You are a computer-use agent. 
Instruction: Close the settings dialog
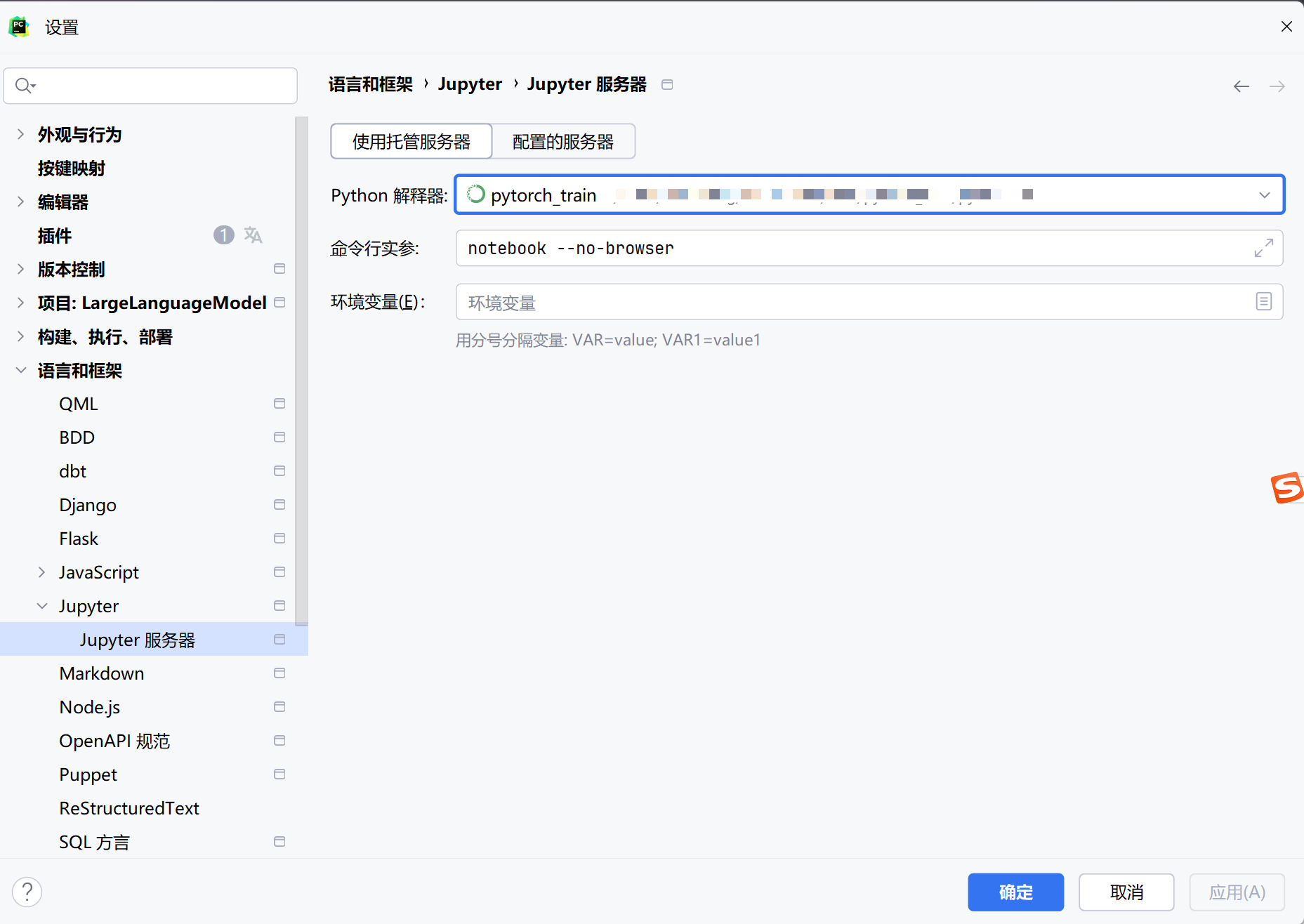(x=1286, y=27)
